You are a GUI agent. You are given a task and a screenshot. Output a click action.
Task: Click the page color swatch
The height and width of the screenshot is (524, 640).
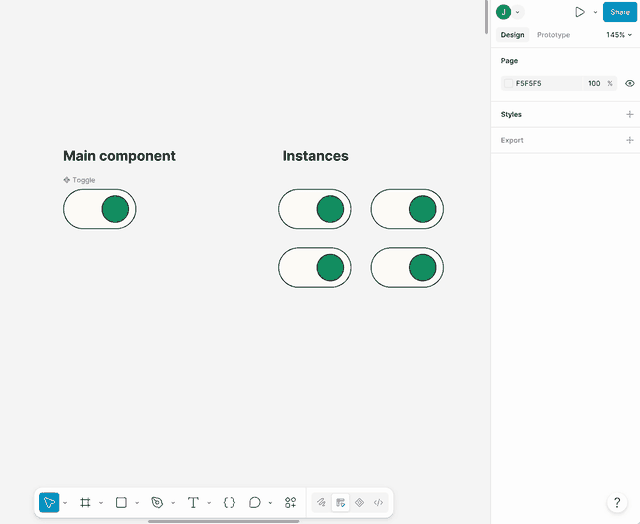click(x=508, y=83)
